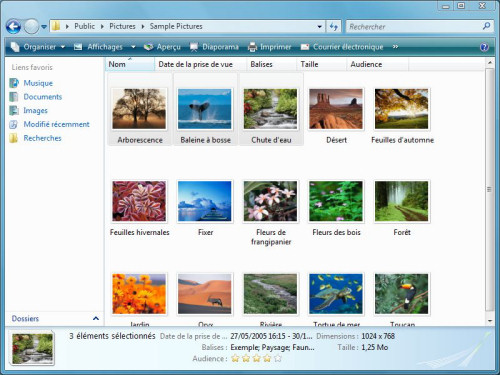Open the Organiser menu
Viewport: 500px width, 375px height.
click(x=38, y=47)
